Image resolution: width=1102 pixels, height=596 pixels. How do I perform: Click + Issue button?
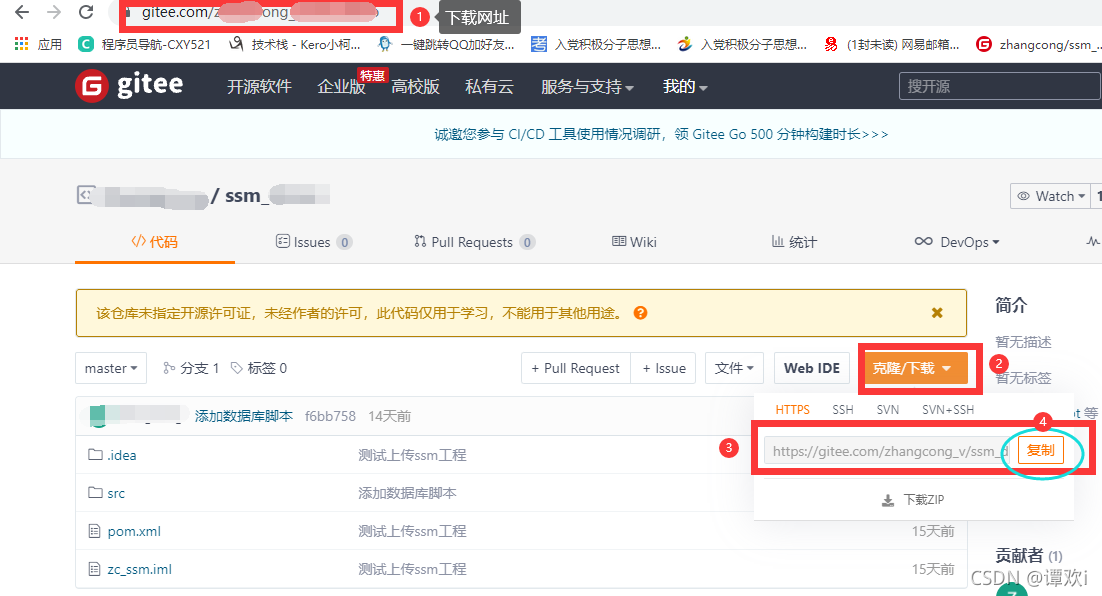(663, 368)
